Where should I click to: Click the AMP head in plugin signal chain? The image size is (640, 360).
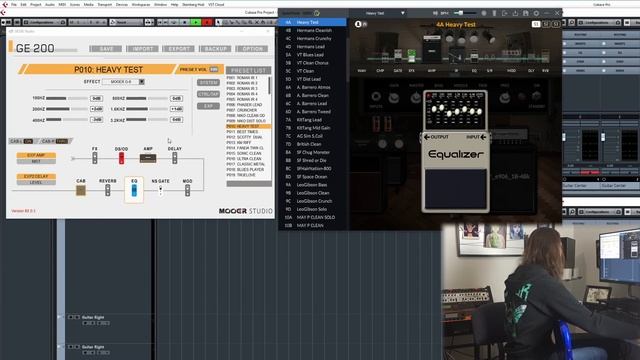[x=431, y=49]
